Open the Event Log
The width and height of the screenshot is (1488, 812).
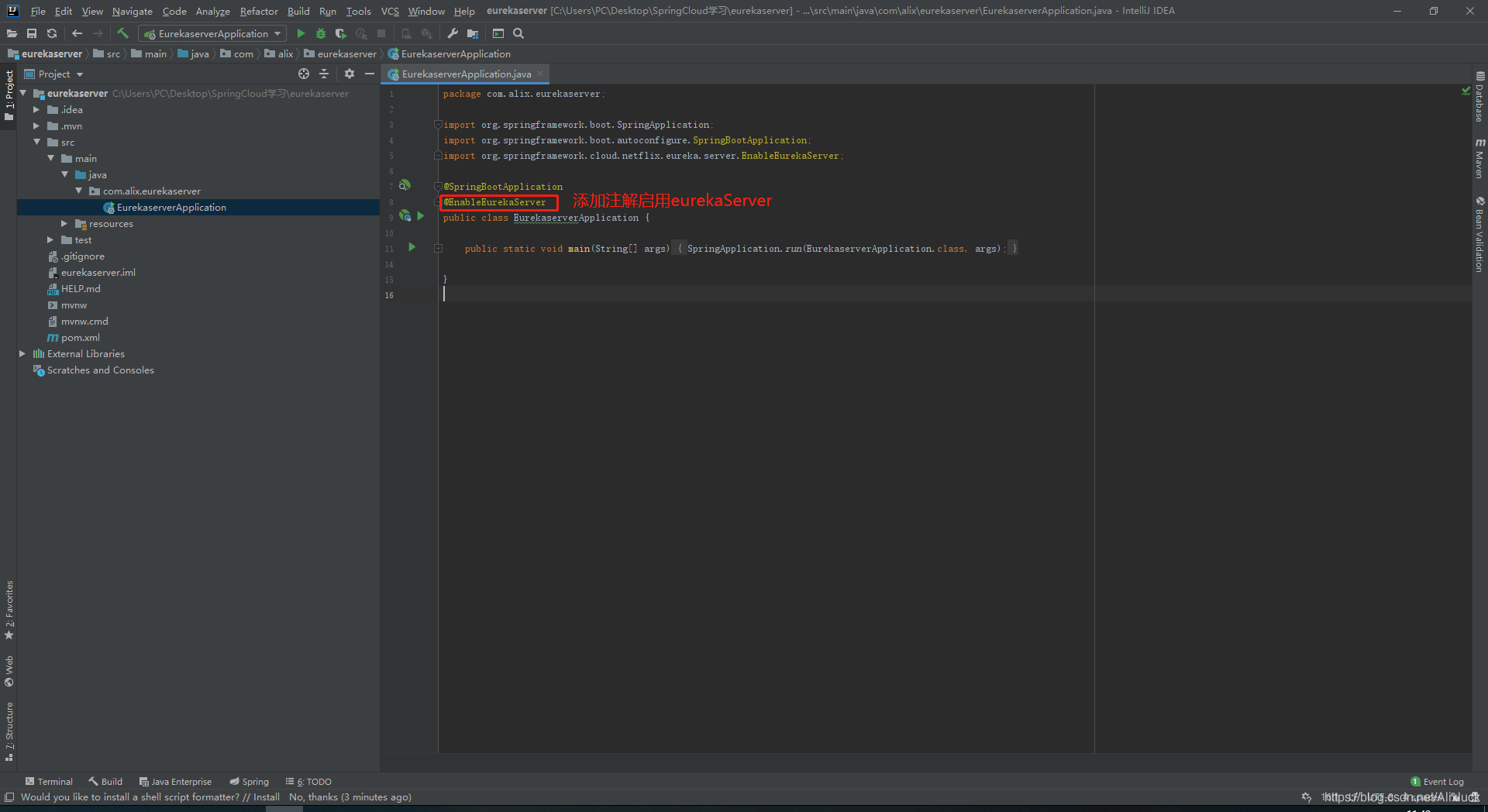pos(1438,782)
